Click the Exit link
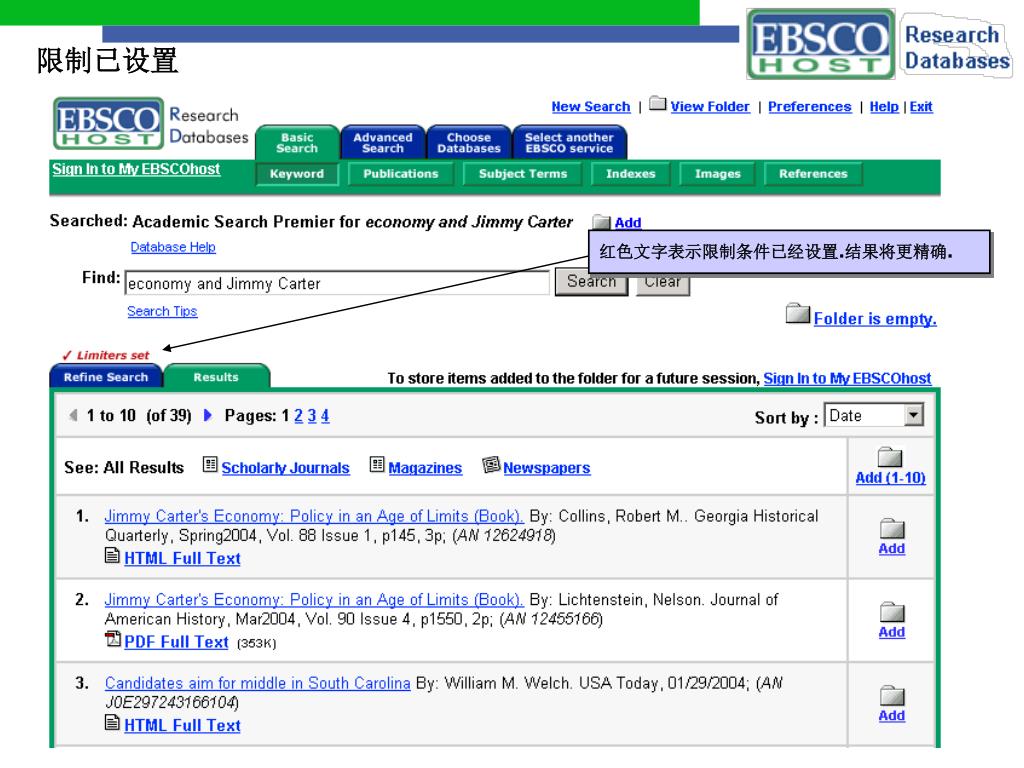Screen dimensions: 1024x768 tap(921, 106)
